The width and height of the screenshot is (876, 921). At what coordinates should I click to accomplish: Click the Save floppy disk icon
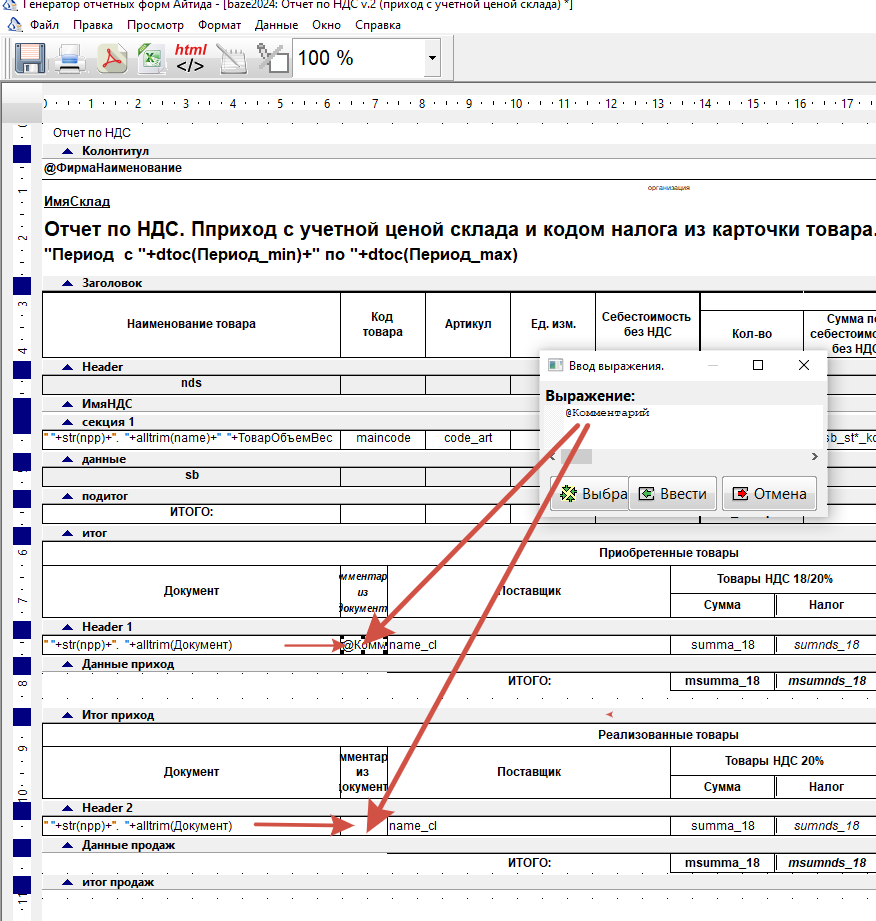[x=30, y=58]
